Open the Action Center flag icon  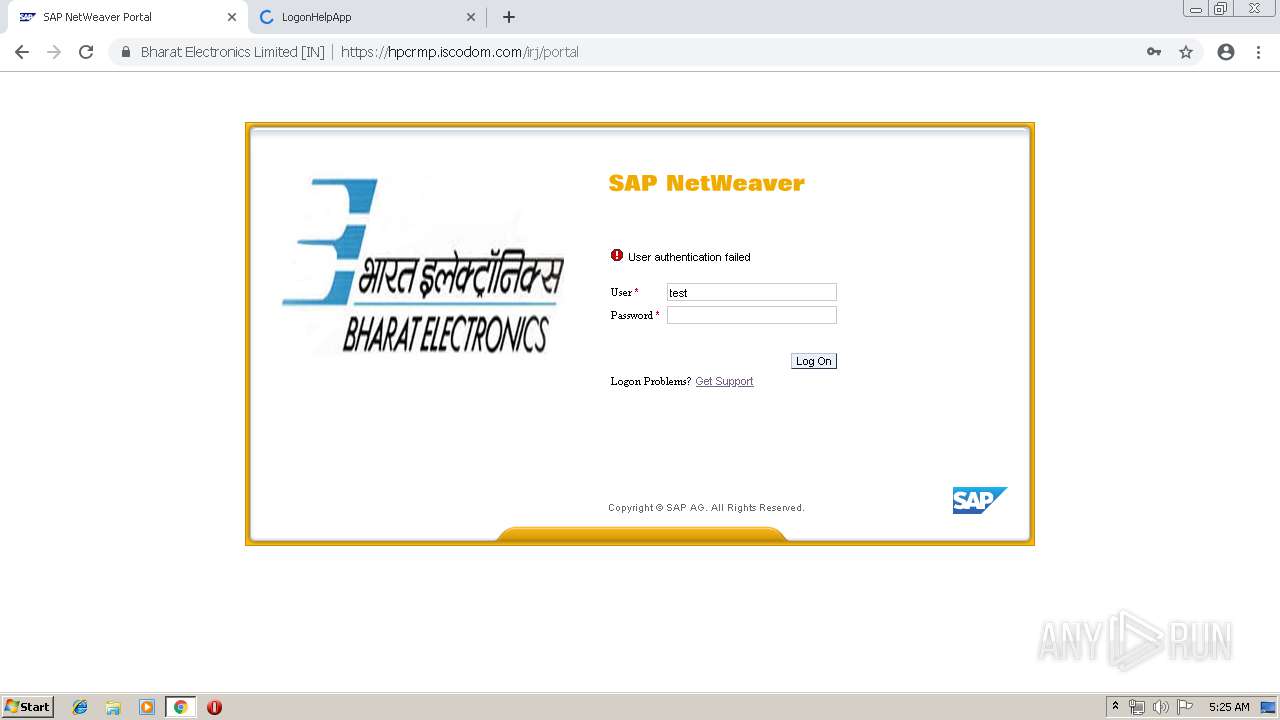[1185, 707]
